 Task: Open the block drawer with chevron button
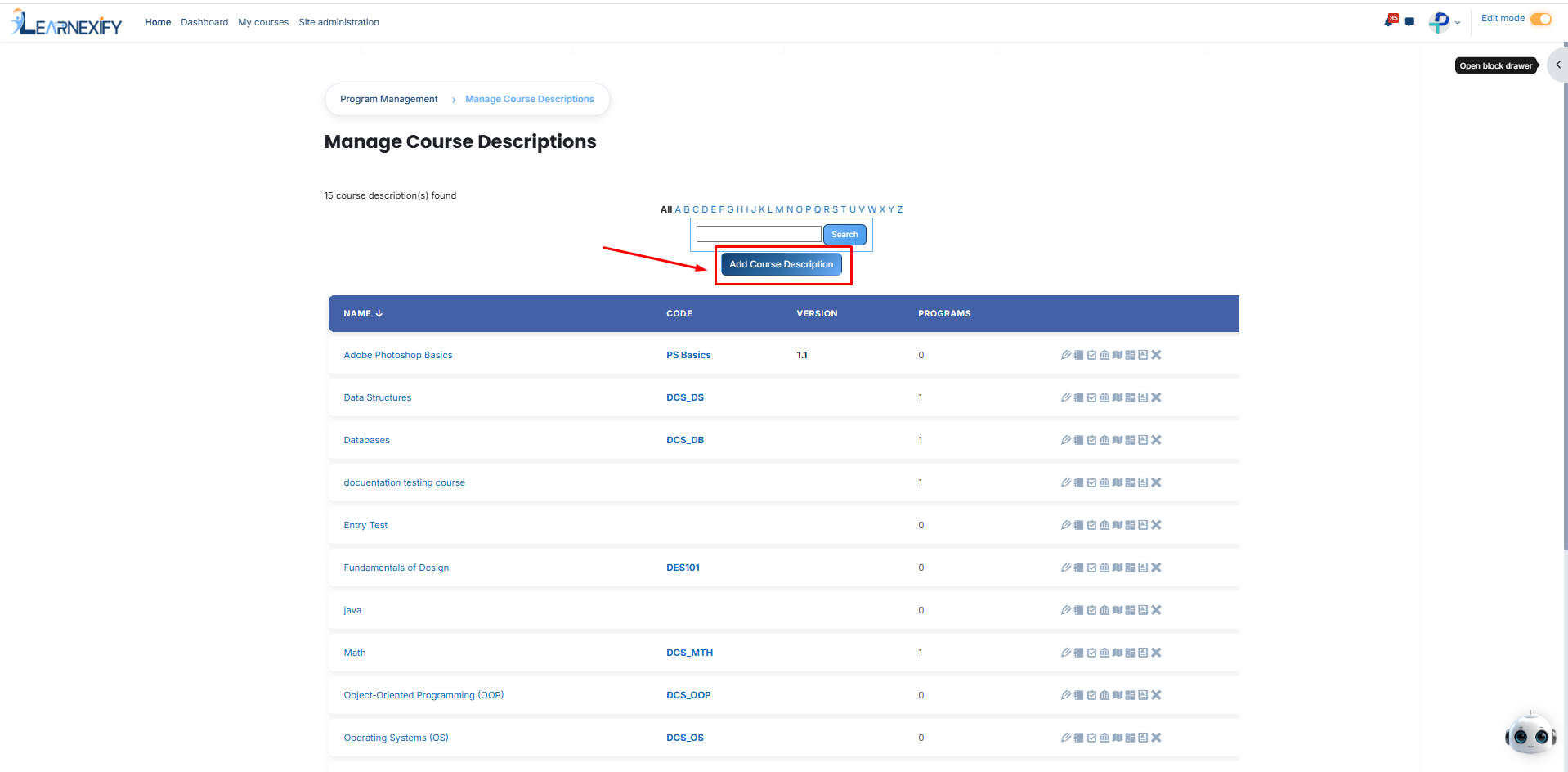click(x=1557, y=65)
